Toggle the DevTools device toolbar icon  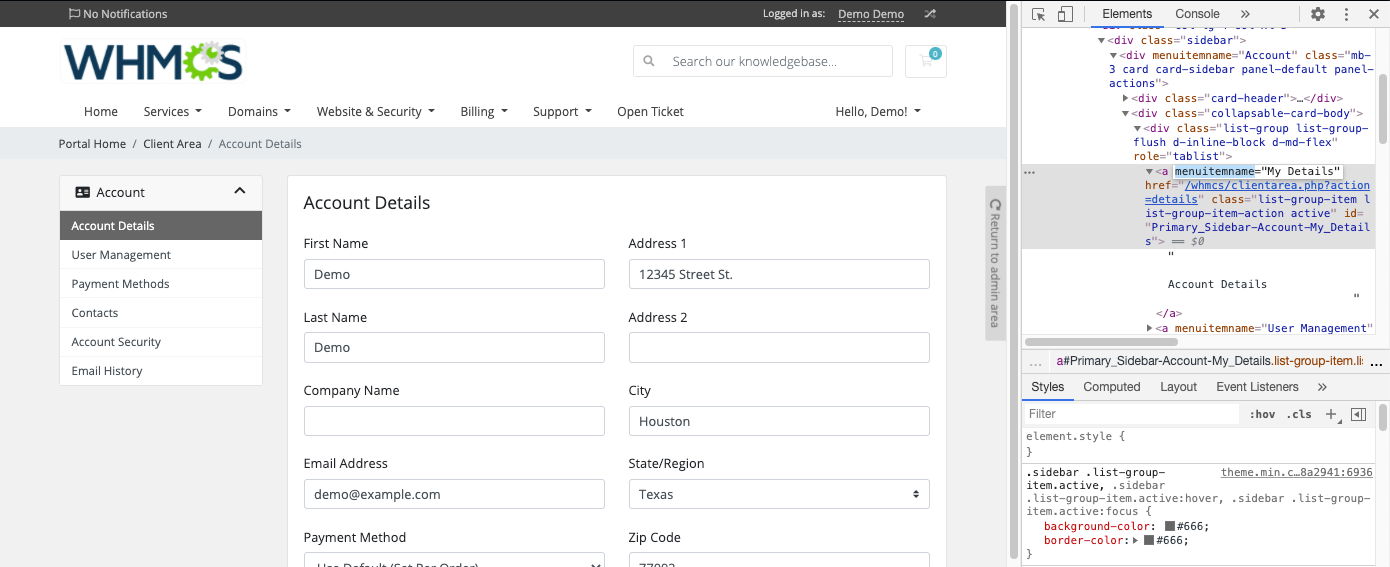(x=1065, y=14)
